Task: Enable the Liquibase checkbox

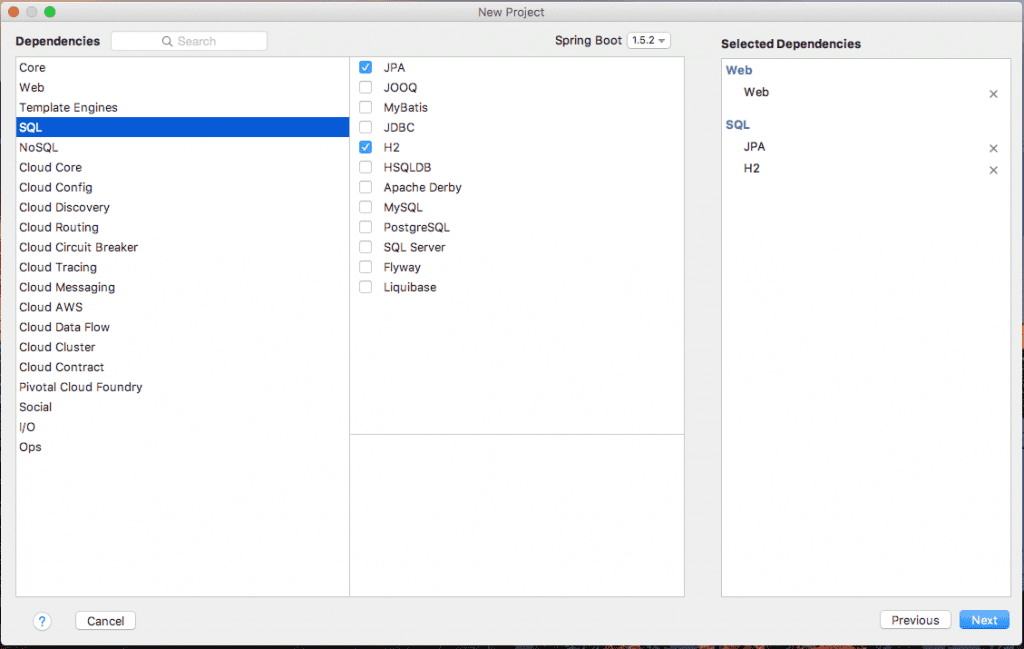Action: (366, 288)
